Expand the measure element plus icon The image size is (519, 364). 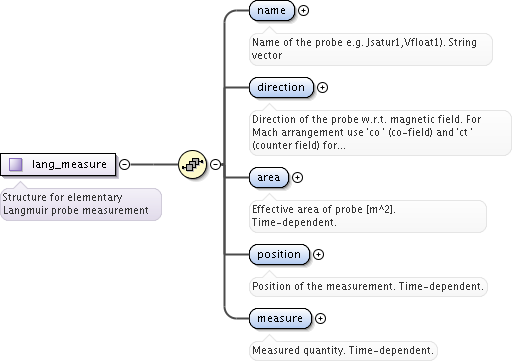(320, 319)
